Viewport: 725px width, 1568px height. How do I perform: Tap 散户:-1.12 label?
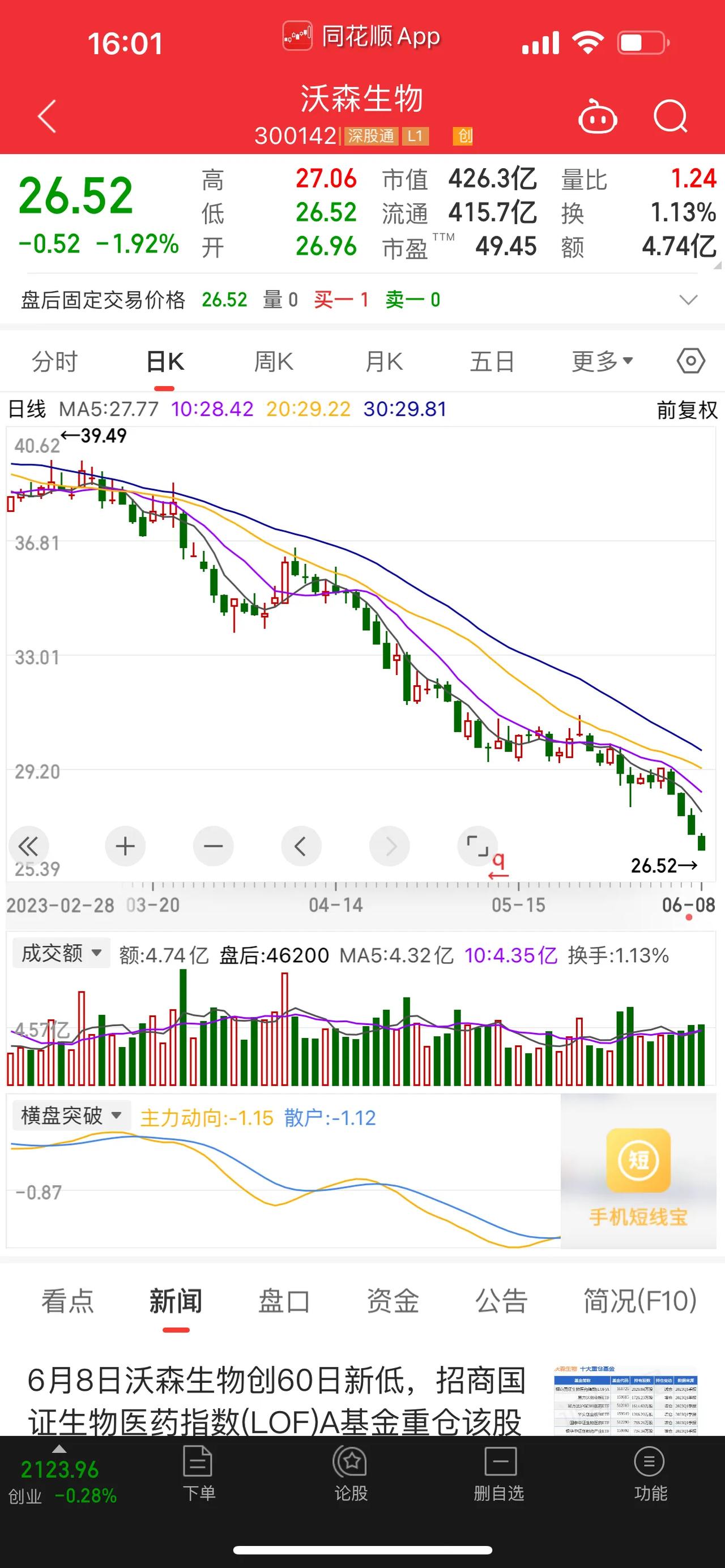329,1118
